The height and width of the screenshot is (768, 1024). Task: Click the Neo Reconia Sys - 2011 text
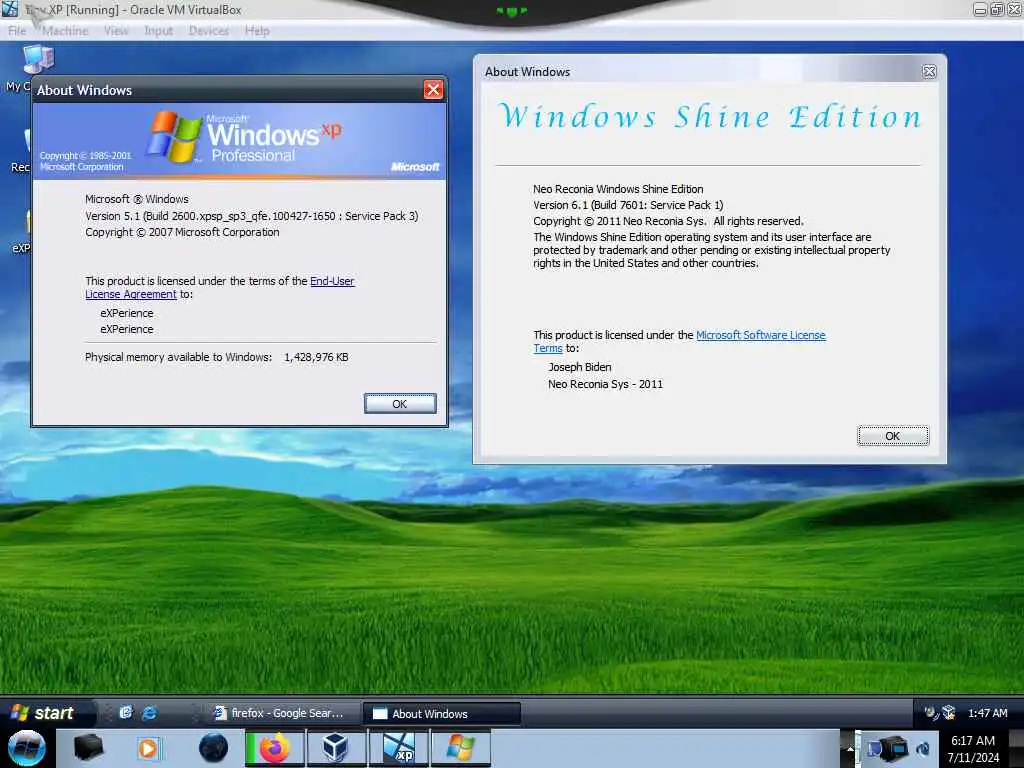click(x=605, y=384)
